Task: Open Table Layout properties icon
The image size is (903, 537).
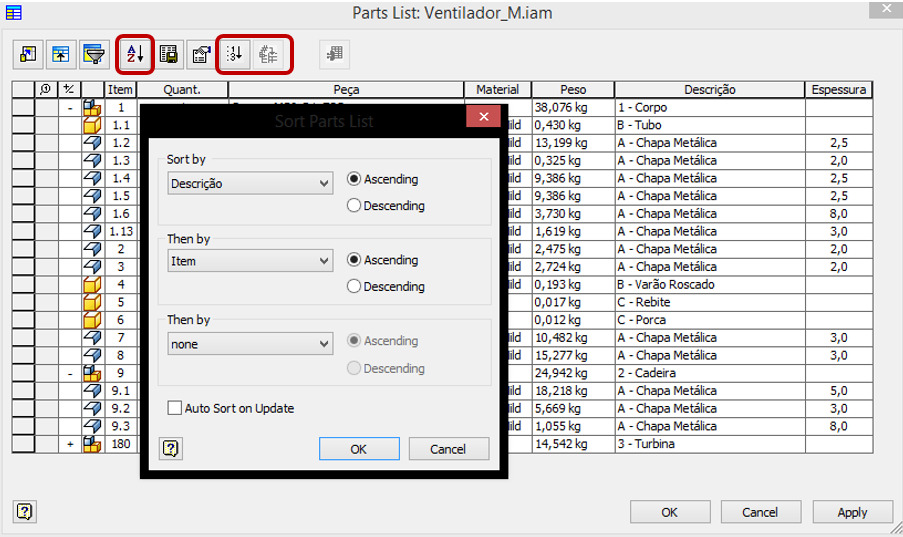Action: pos(202,55)
